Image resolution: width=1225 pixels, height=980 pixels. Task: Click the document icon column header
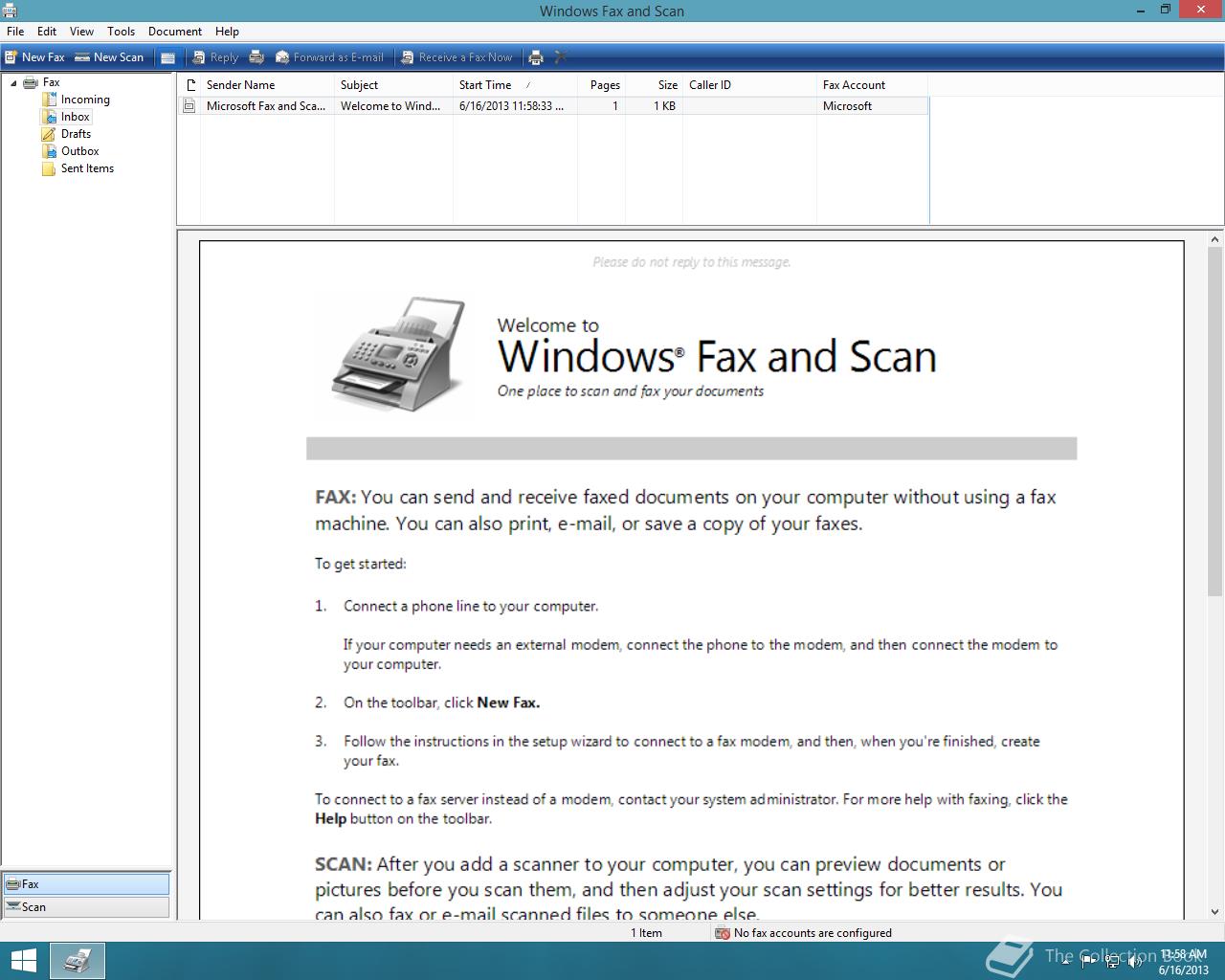coord(189,85)
